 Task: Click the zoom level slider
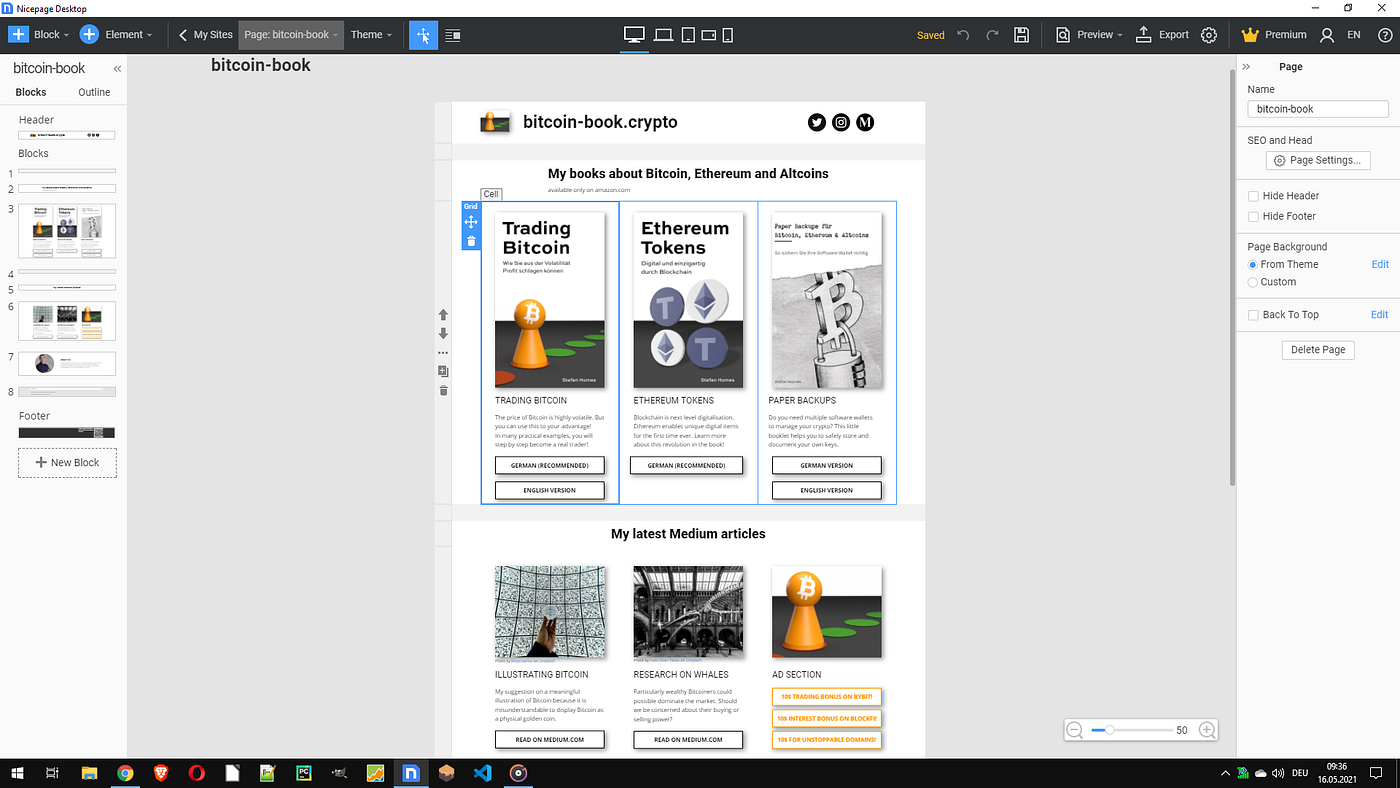click(x=1131, y=730)
